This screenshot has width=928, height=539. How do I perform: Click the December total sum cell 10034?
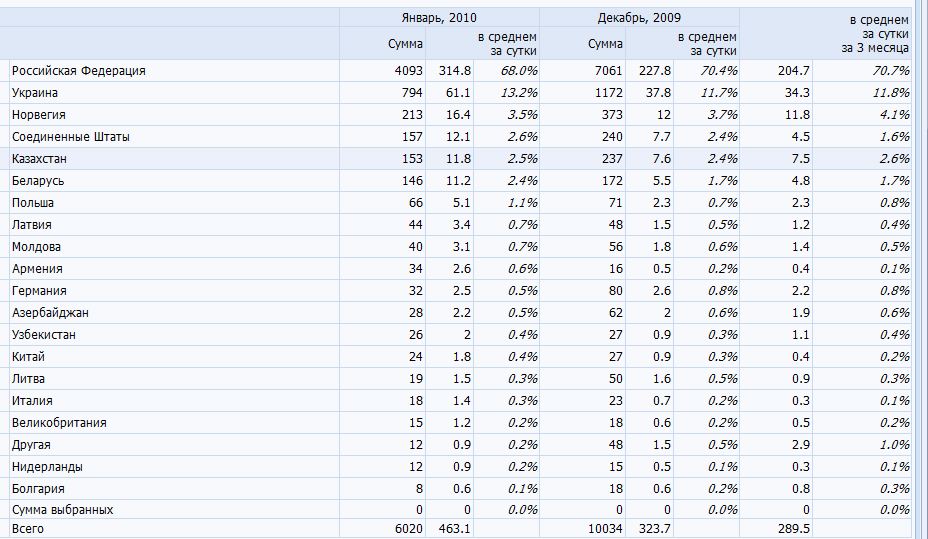click(605, 528)
